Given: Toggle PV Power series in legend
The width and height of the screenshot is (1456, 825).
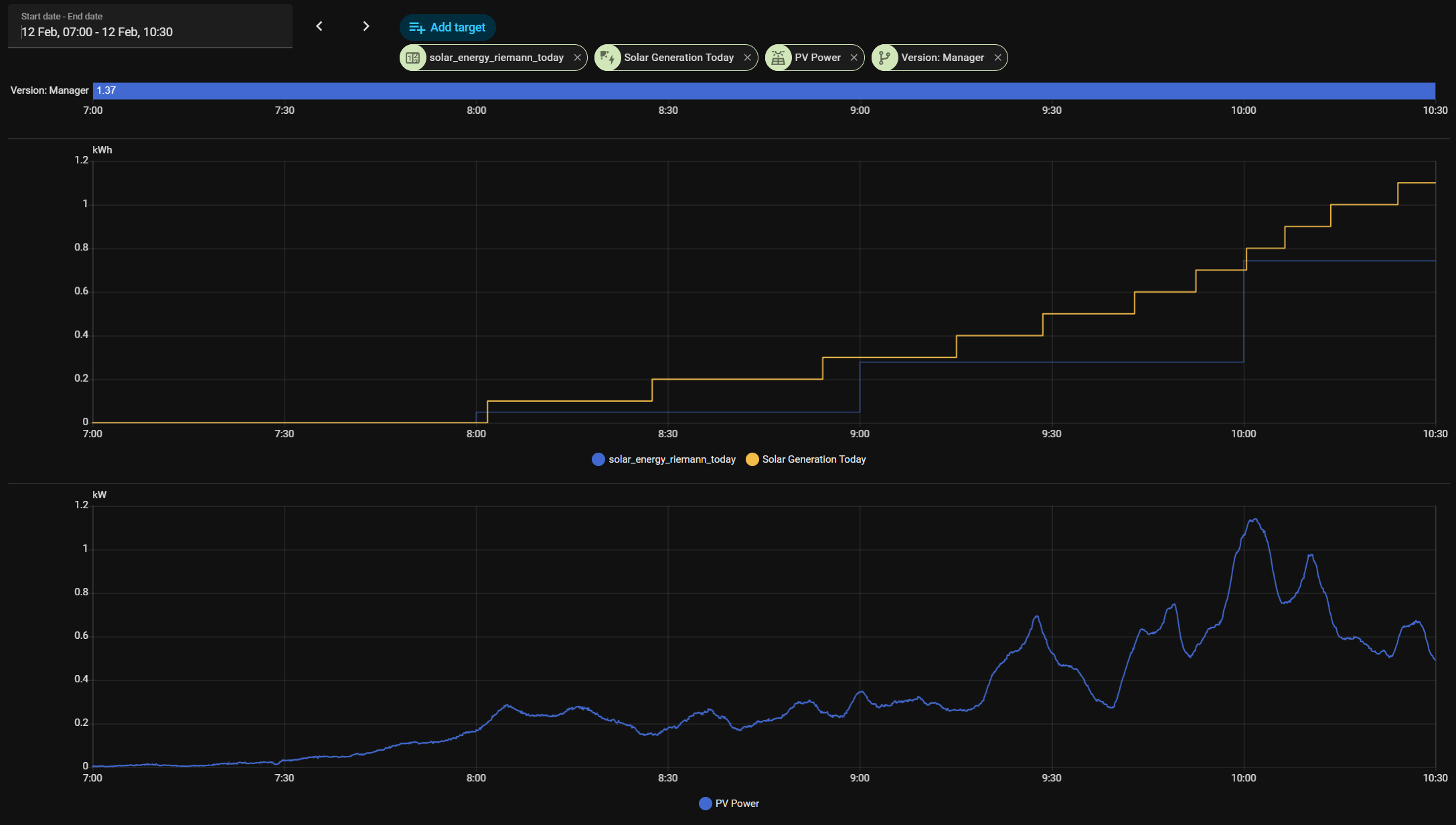Looking at the screenshot, I should pos(736,804).
